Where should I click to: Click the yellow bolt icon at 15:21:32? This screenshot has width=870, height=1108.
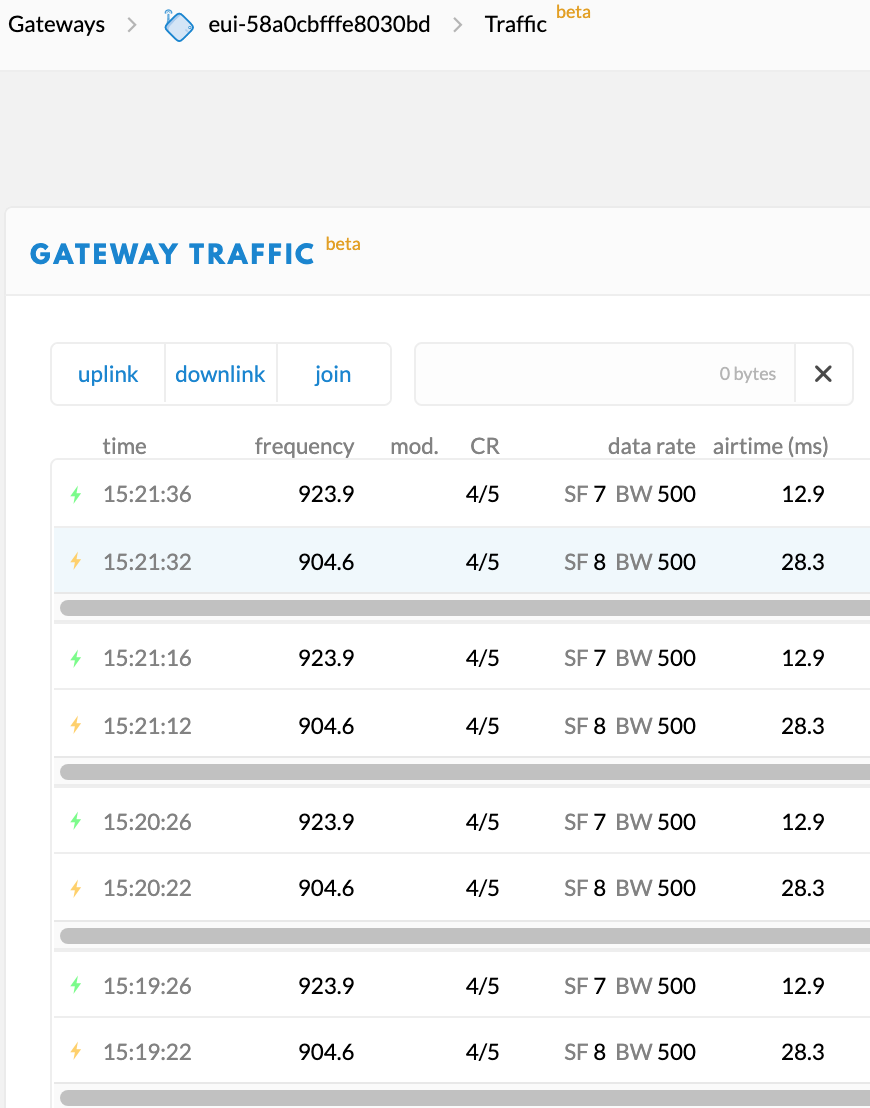(76, 562)
